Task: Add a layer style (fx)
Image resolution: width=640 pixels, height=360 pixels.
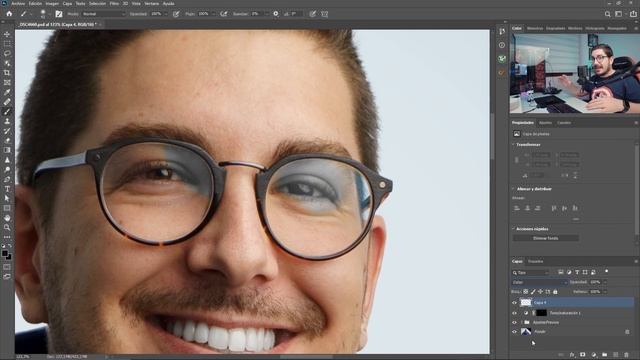Action: [x=572, y=355]
